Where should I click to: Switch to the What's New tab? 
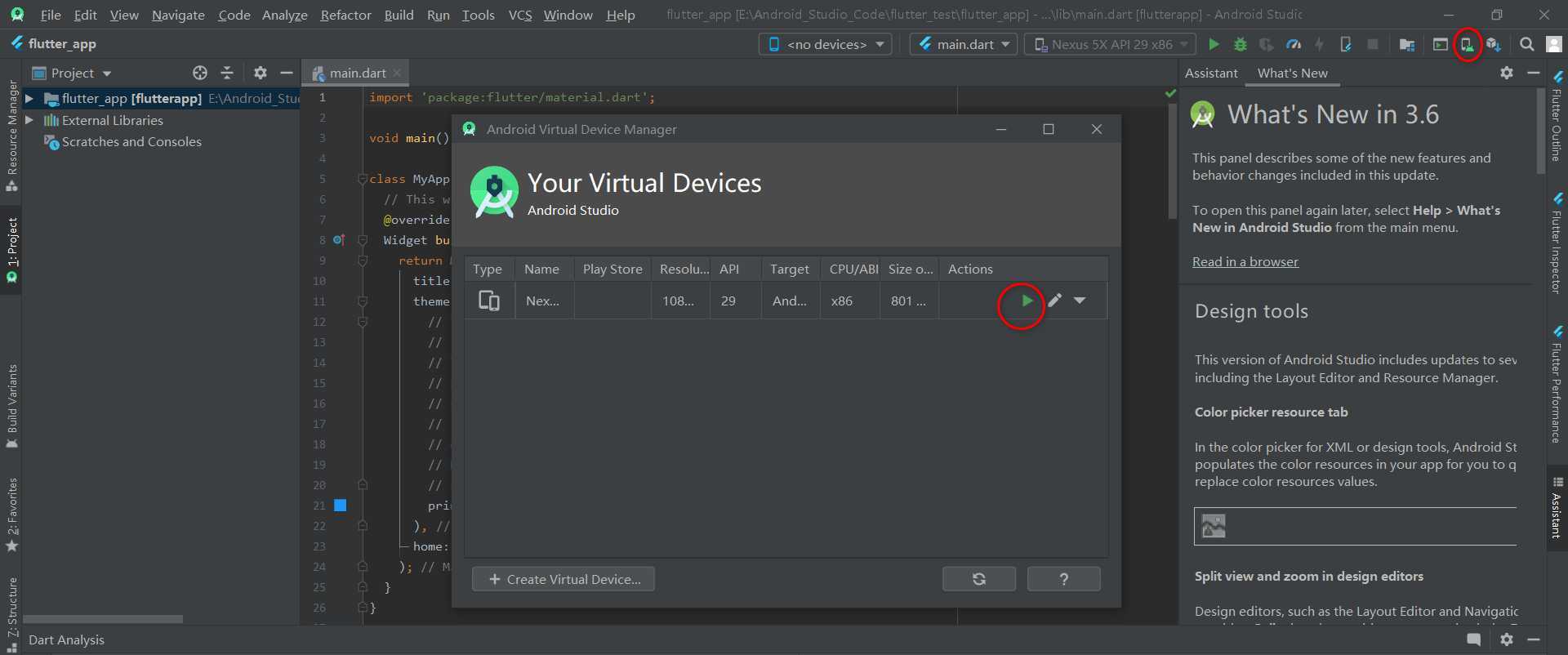pyautogui.click(x=1292, y=73)
